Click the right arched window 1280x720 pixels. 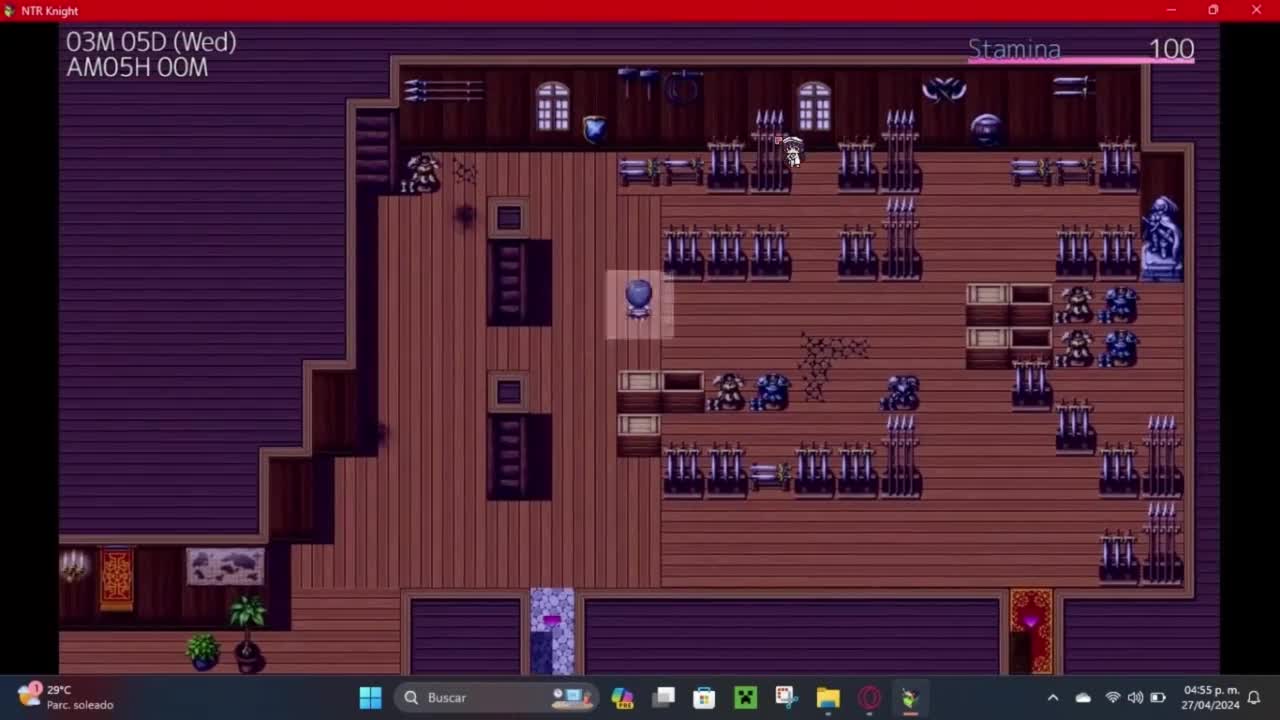814,106
